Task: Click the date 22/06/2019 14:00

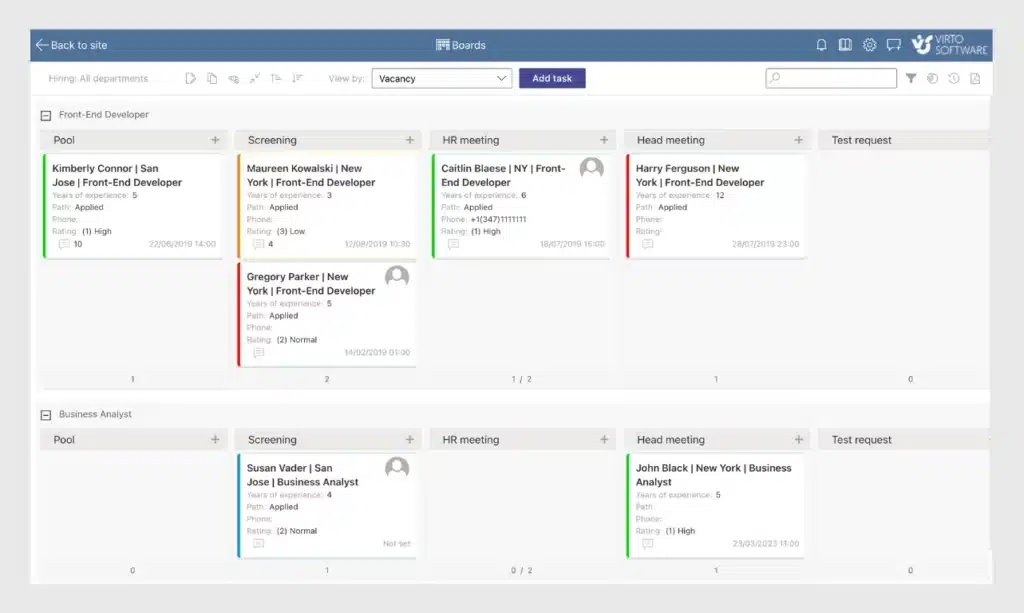Action: (x=182, y=244)
